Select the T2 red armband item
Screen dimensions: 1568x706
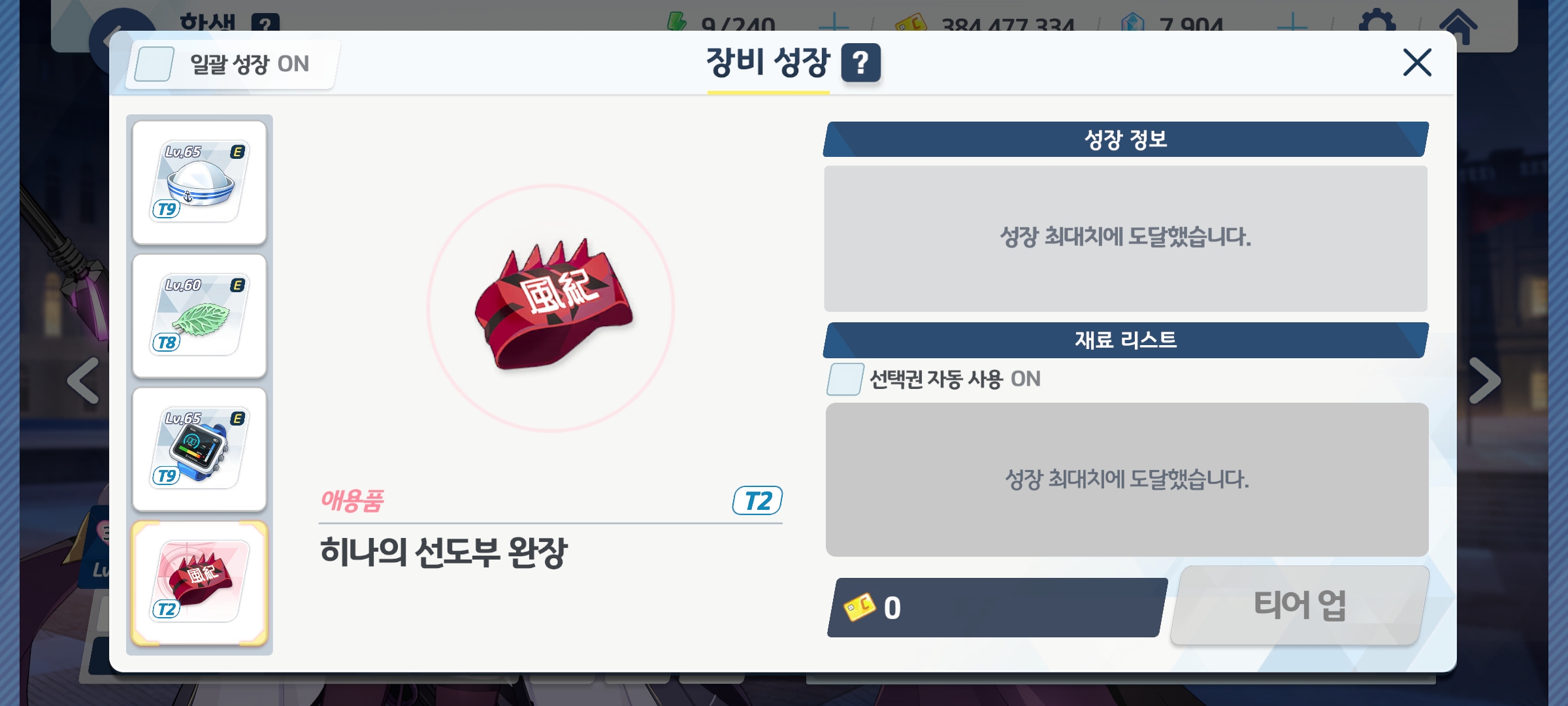coord(199,582)
